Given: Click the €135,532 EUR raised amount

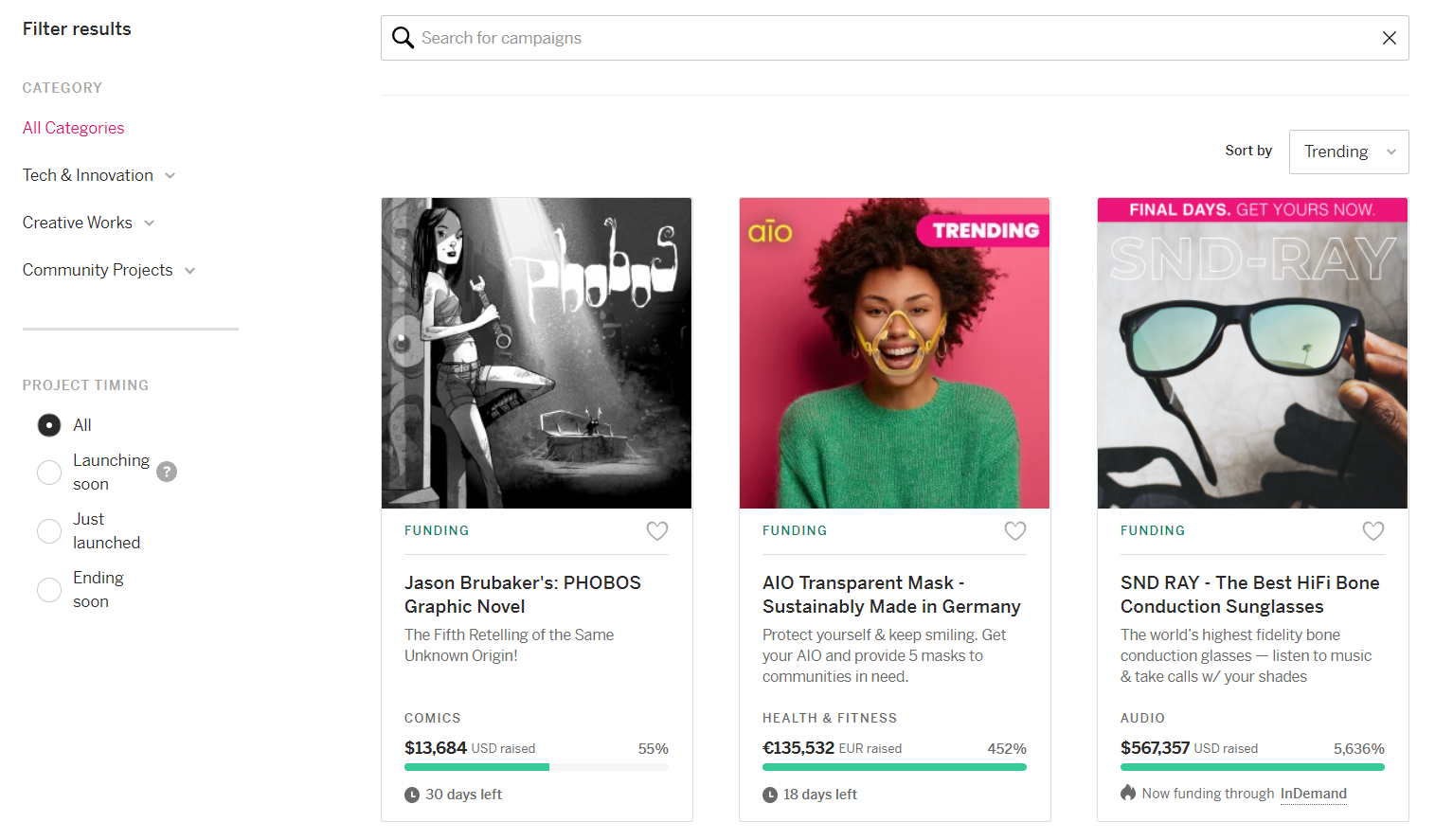Looking at the screenshot, I should click(832, 748).
